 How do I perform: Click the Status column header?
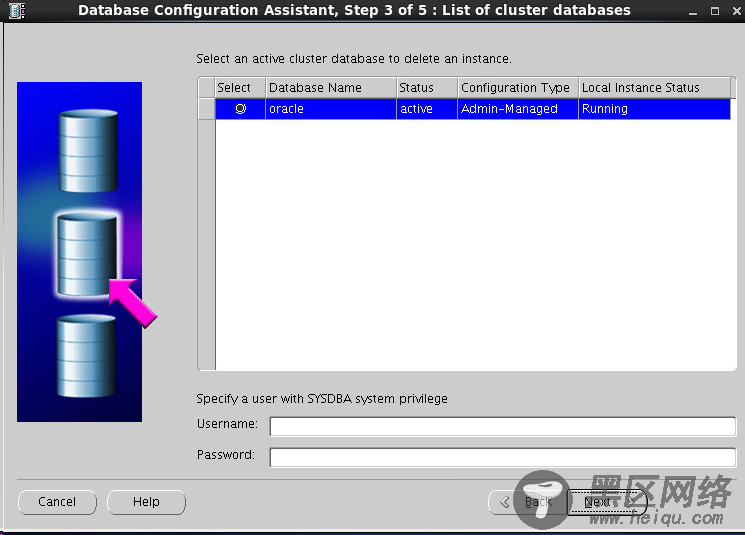(427, 87)
